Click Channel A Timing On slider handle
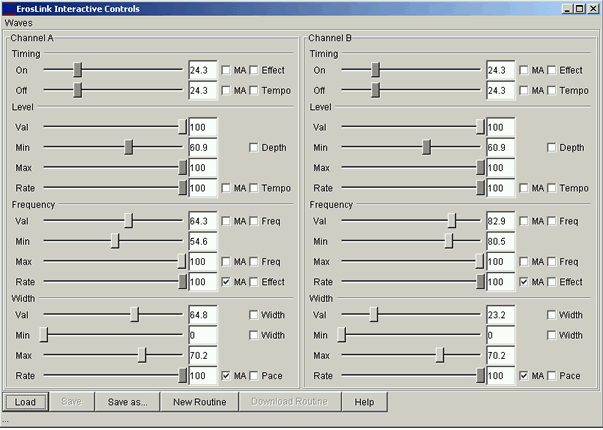The height and width of the screenshot is (430, 603). pyautogui.click(x=78, y=70)
